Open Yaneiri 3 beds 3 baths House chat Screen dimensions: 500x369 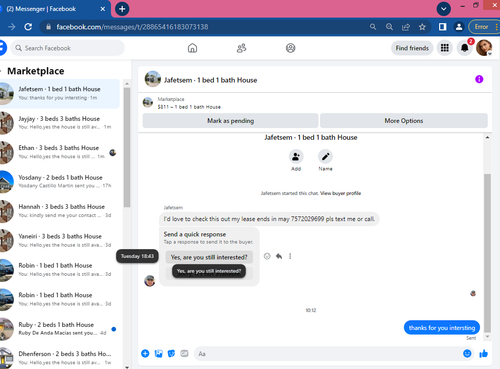pyautogui.click(x=60, y=240)
